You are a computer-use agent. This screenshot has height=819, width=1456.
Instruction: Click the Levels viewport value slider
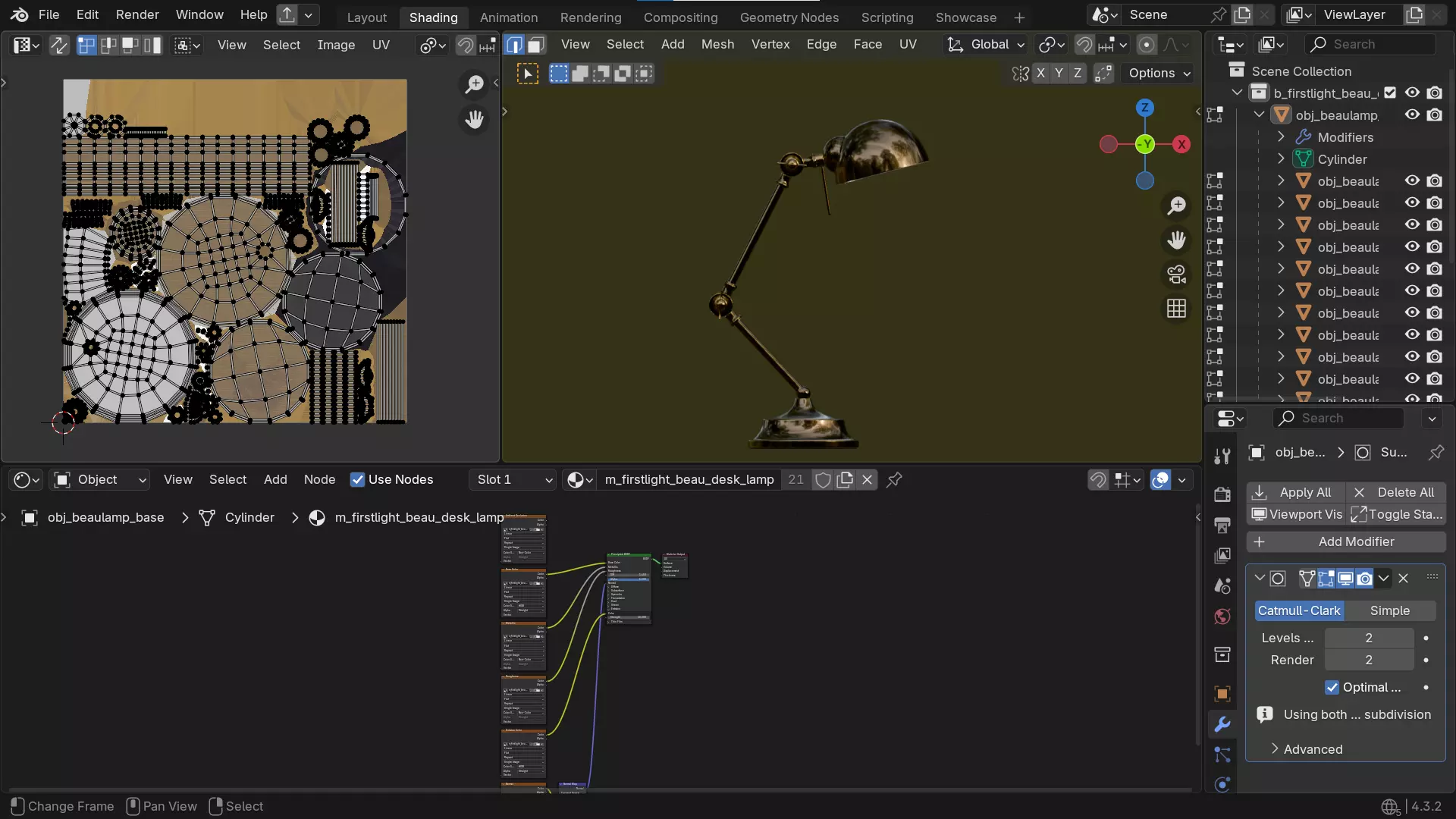[x=1368, y=638]
